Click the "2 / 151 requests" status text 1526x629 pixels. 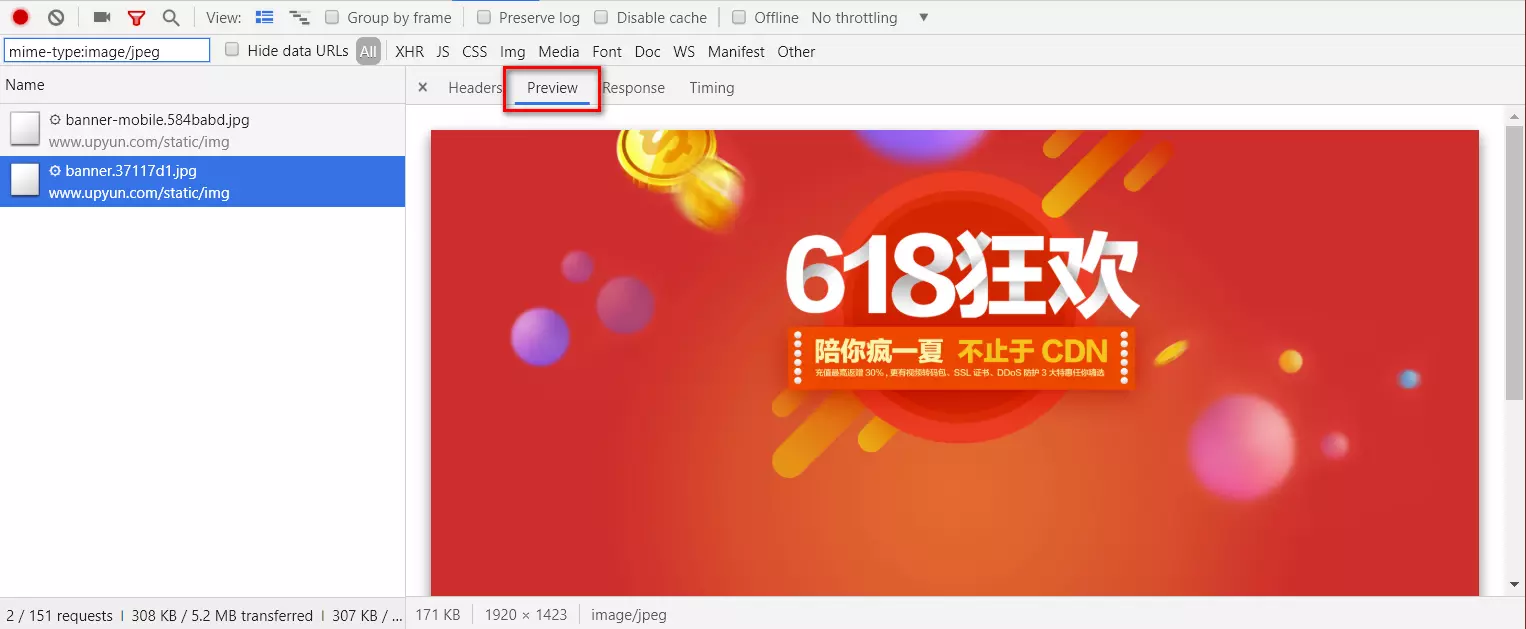[x=59, y=615]
